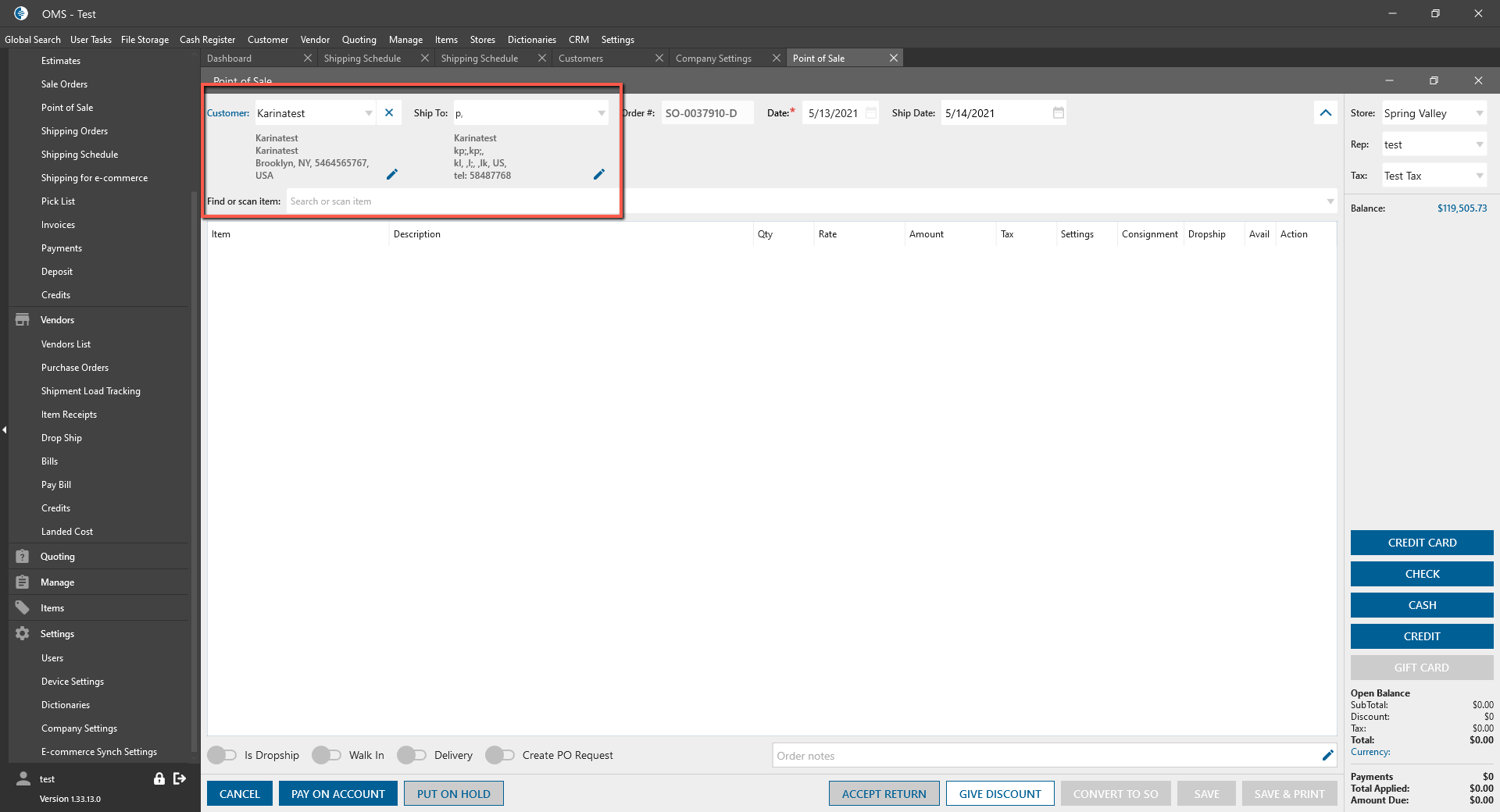This screenshot has height=812, width=1500.
Task: Click the lock icon beside the test user
Action: pyautogui.click(x=159, y=778)
